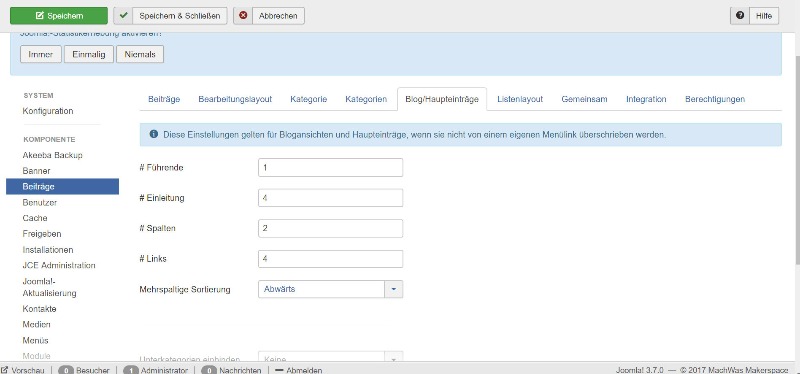Click the # Einleitung input field

click(331, 198)
